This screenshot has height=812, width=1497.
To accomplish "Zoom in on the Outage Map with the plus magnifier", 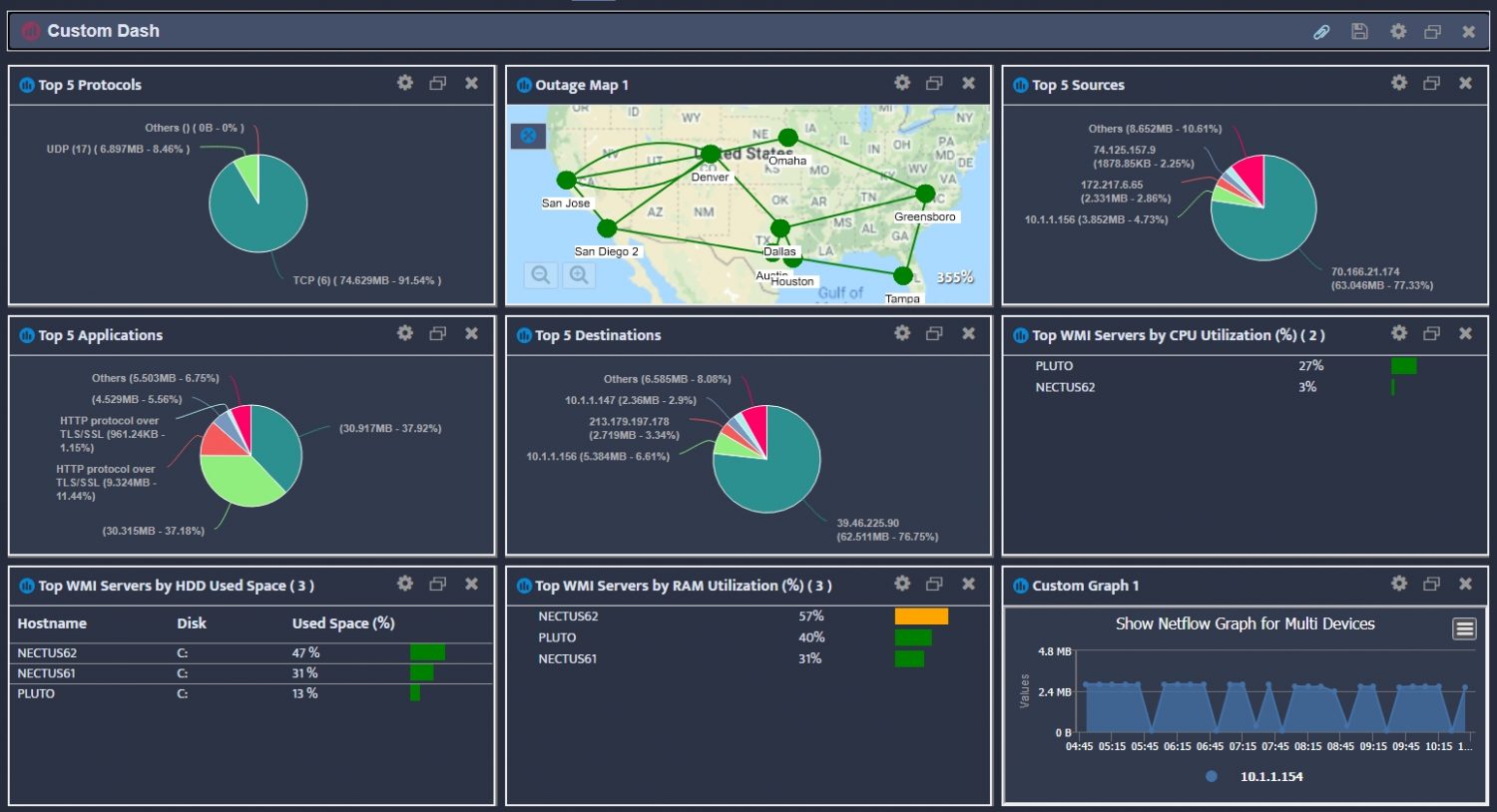I will [580, 275].
